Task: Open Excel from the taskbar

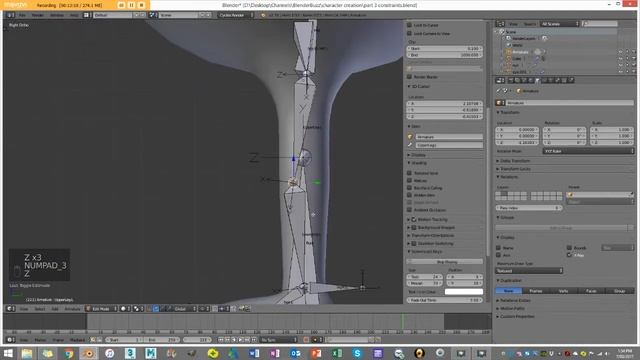Action: point(337,353)
